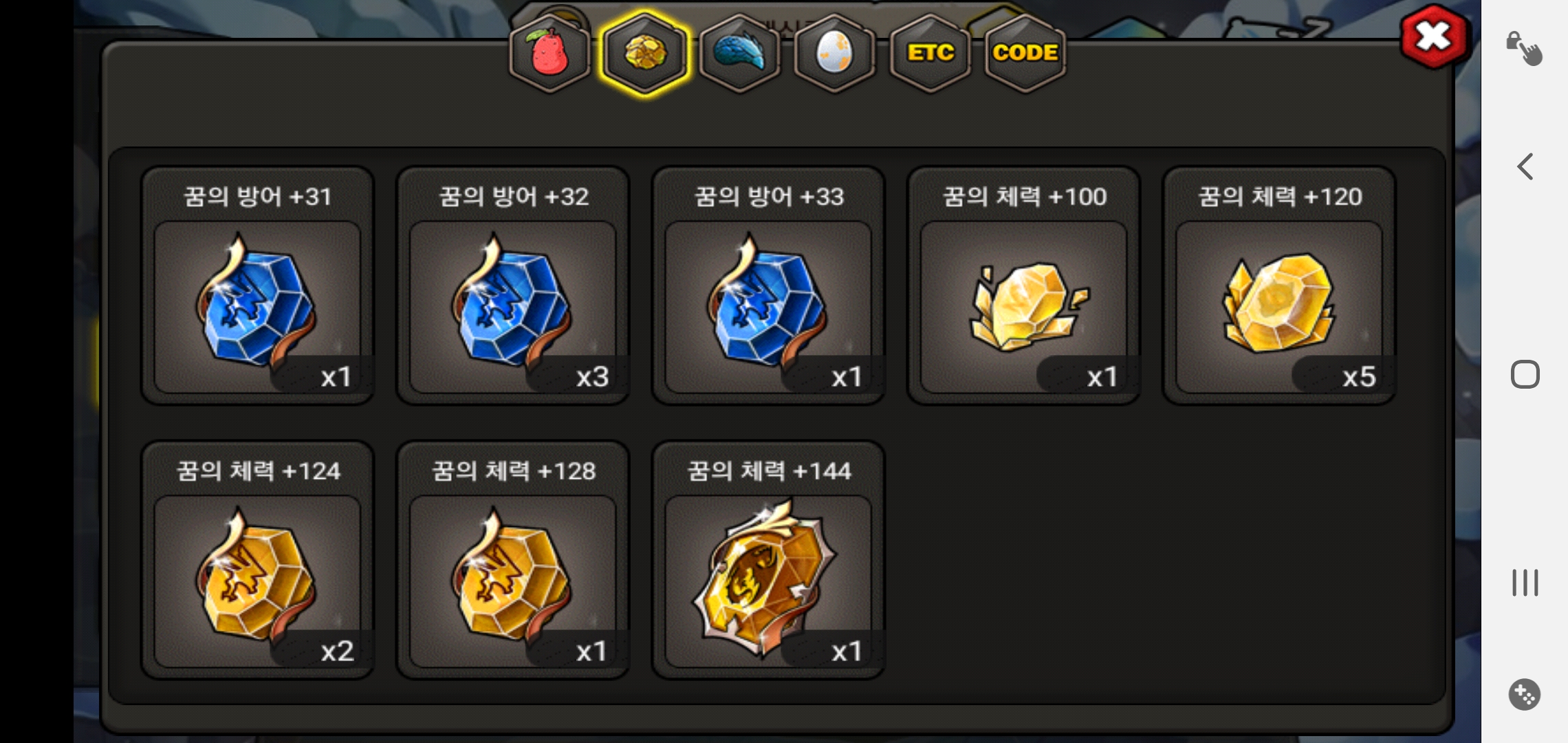Close the inventory with the red X
Screen dimensions: 1568x743
[1433, 36]
